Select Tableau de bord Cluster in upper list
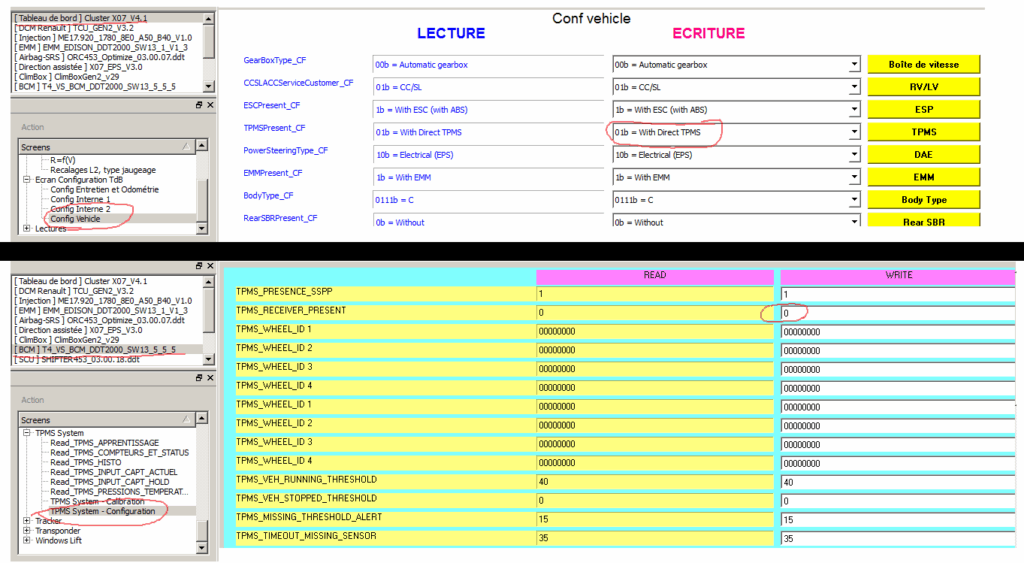 (80, 18)
